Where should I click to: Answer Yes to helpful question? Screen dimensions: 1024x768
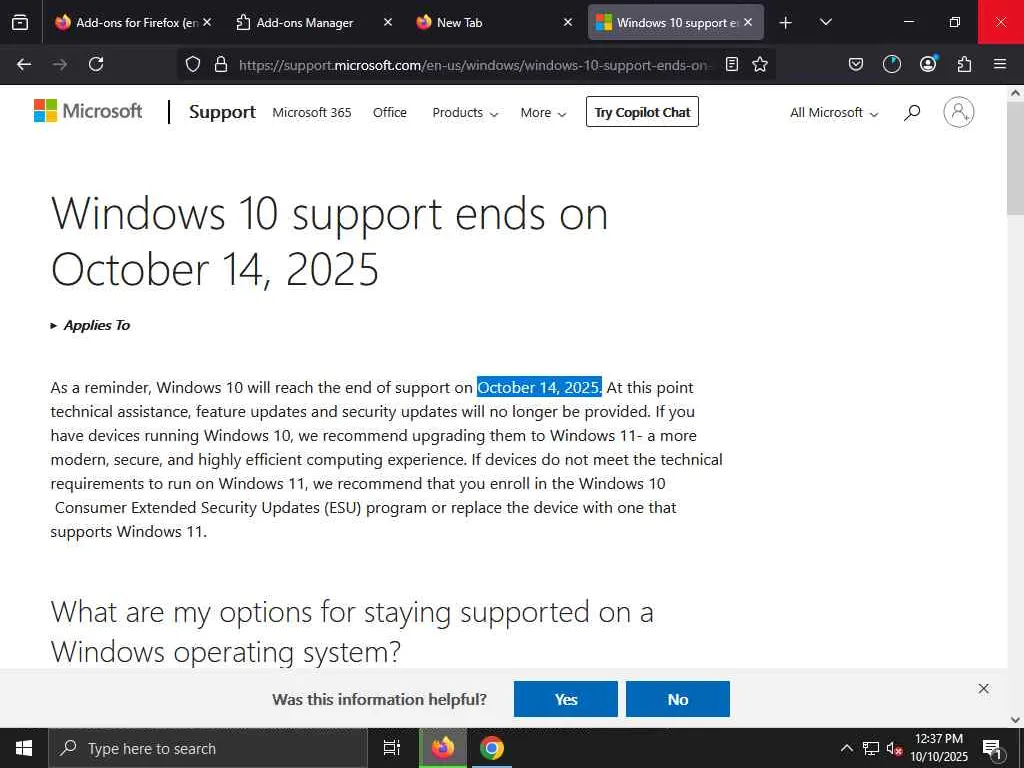[566, 699]
